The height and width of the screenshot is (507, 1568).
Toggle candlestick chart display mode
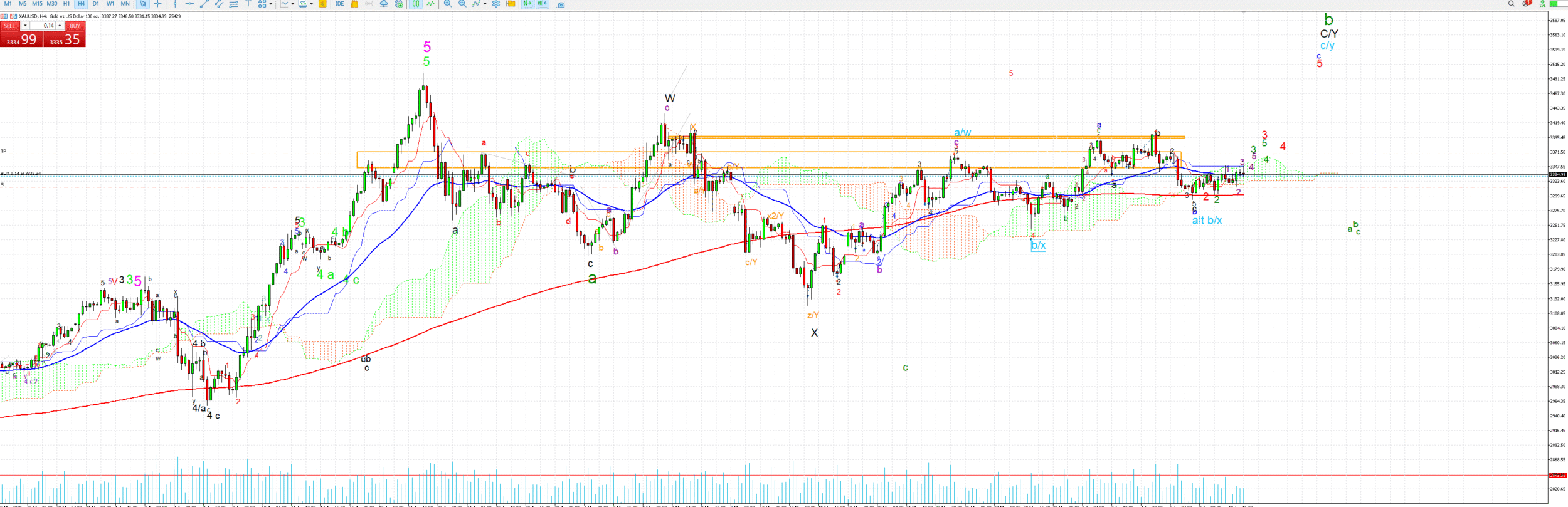[415, 4]
